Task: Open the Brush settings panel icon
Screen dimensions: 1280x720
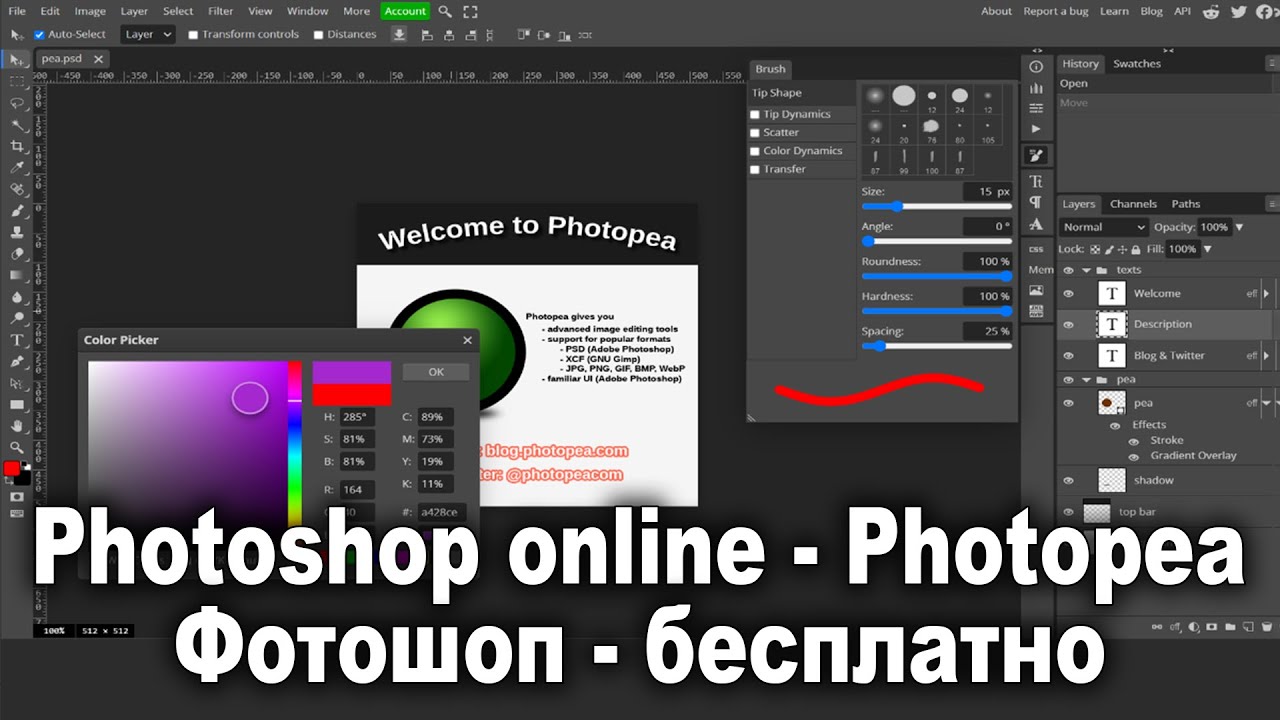Action: pyautogui.click(x=1036, y=155)
